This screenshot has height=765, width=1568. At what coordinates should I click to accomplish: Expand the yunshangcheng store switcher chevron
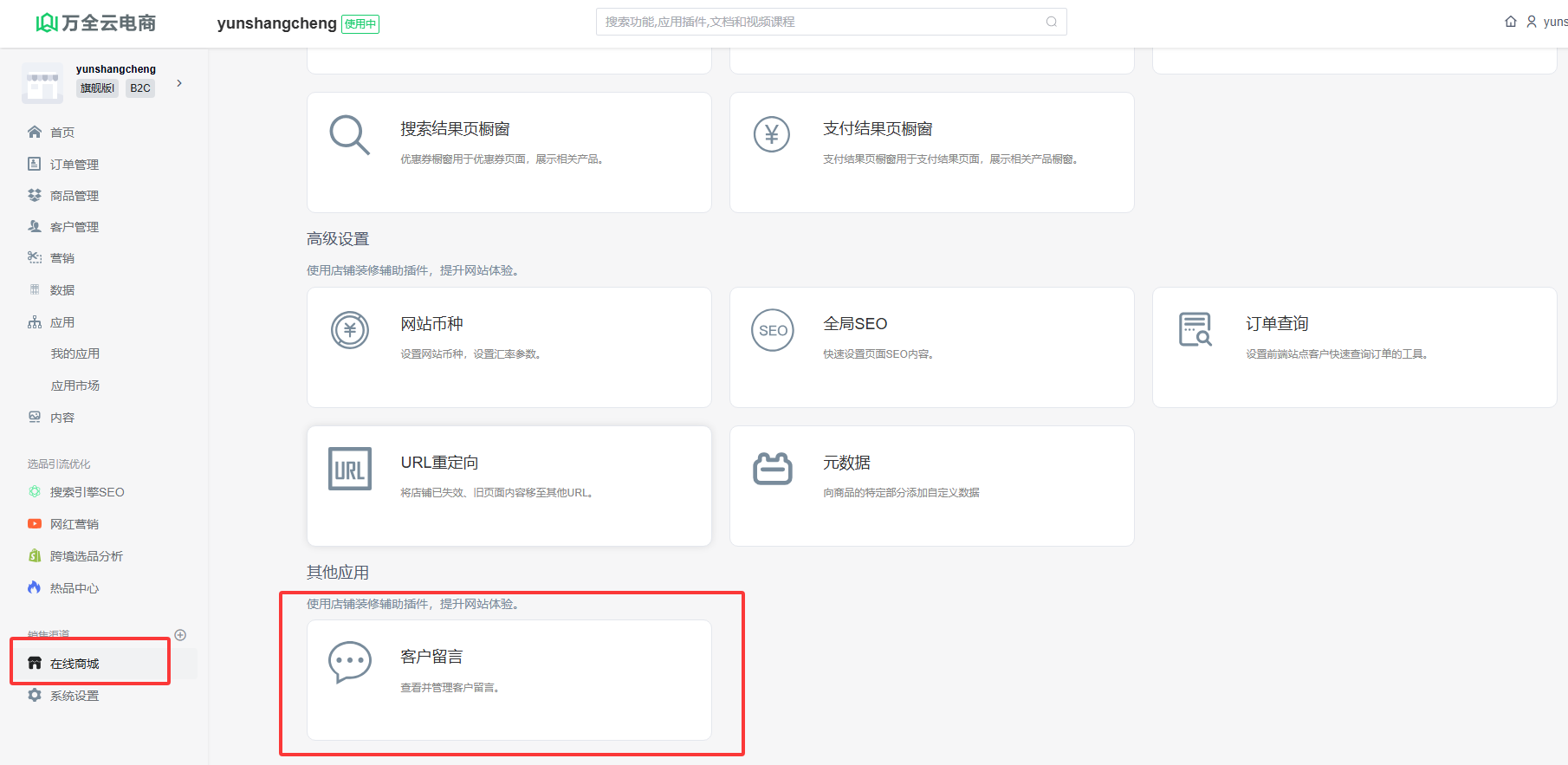pos(179,83)
